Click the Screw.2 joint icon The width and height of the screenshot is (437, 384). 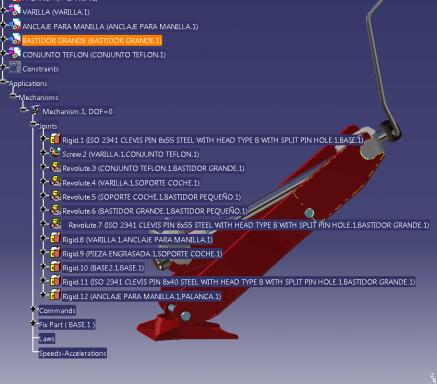coord(55,153)
